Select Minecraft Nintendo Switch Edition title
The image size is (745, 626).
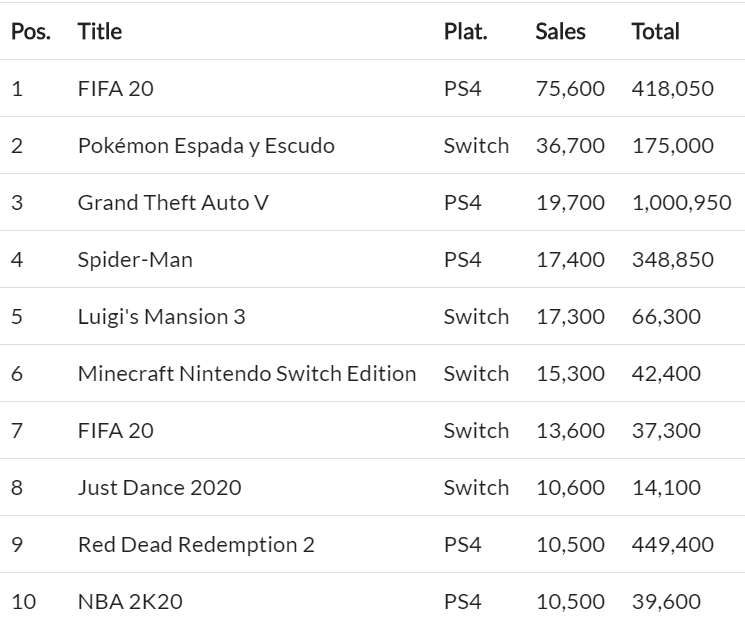[x=247, y=374]
